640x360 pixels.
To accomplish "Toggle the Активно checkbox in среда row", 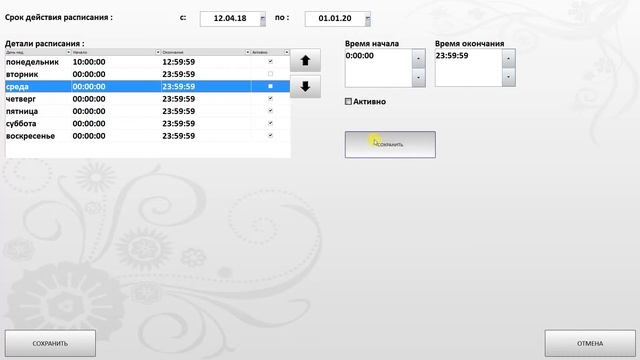I will click(x=270, y=86).
